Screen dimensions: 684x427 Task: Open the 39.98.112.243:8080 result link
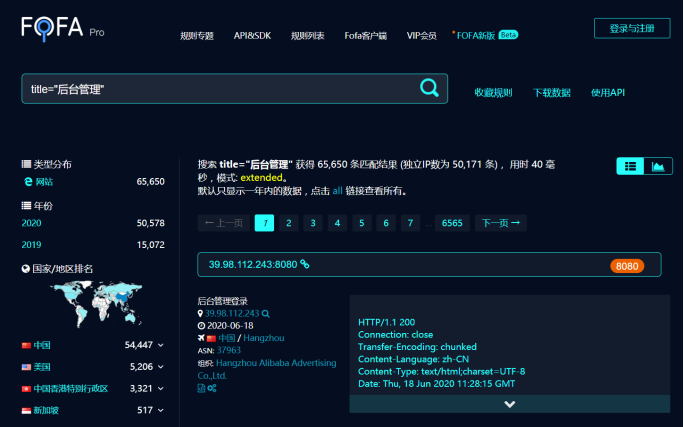point(253,264)
